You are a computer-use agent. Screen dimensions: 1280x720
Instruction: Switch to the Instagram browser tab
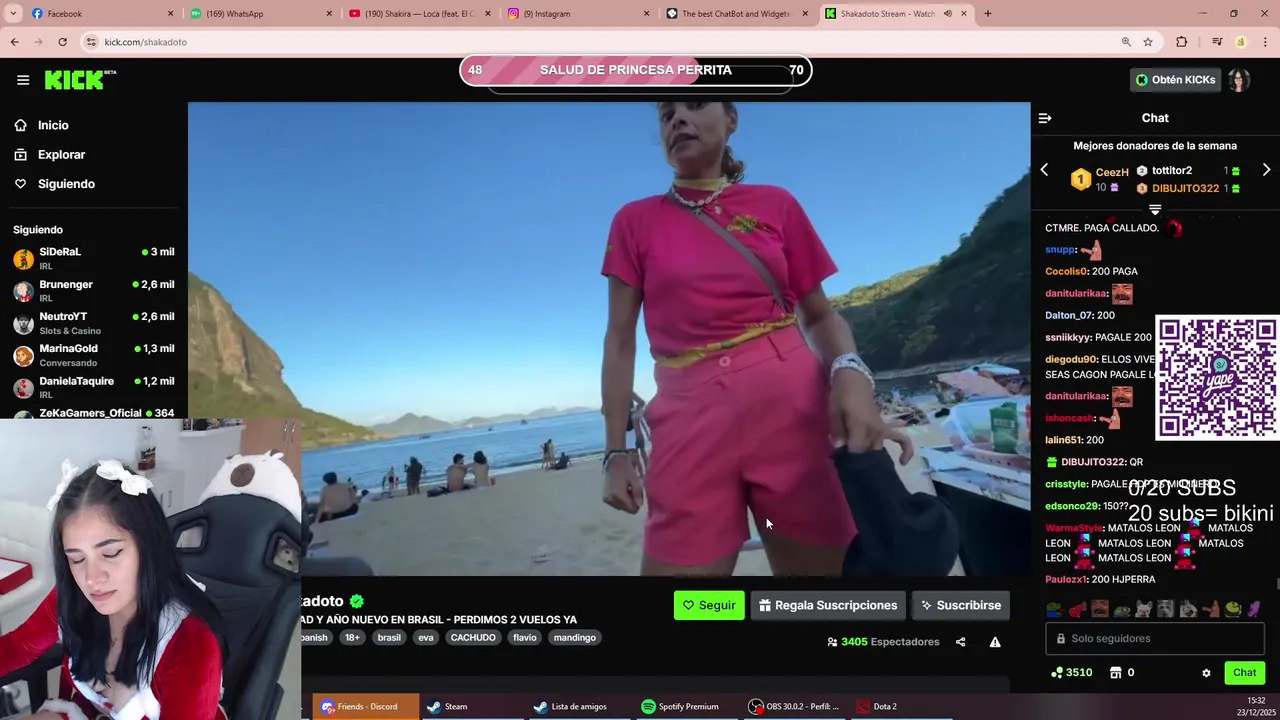point(578,14)
